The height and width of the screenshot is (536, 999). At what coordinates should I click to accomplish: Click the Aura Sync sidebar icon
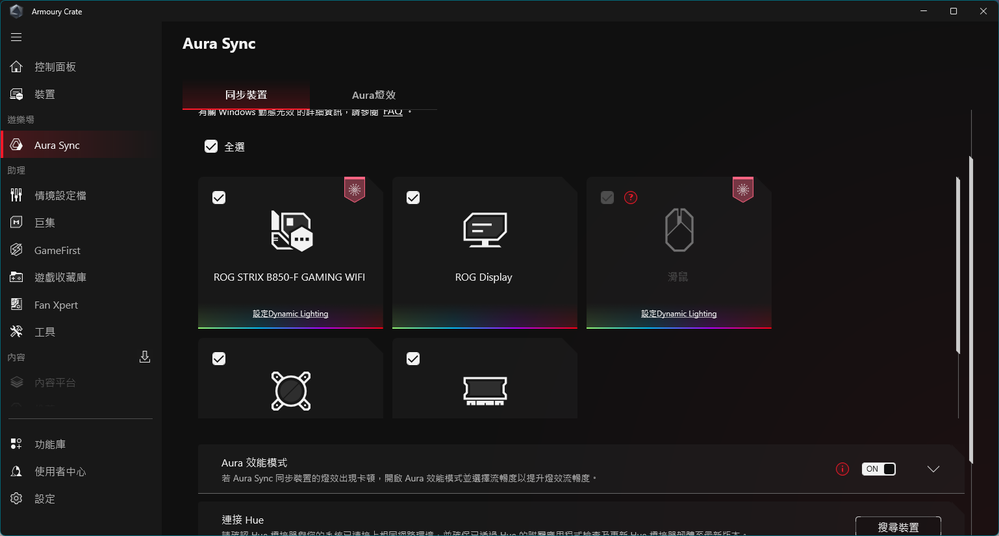click(17, 145)
